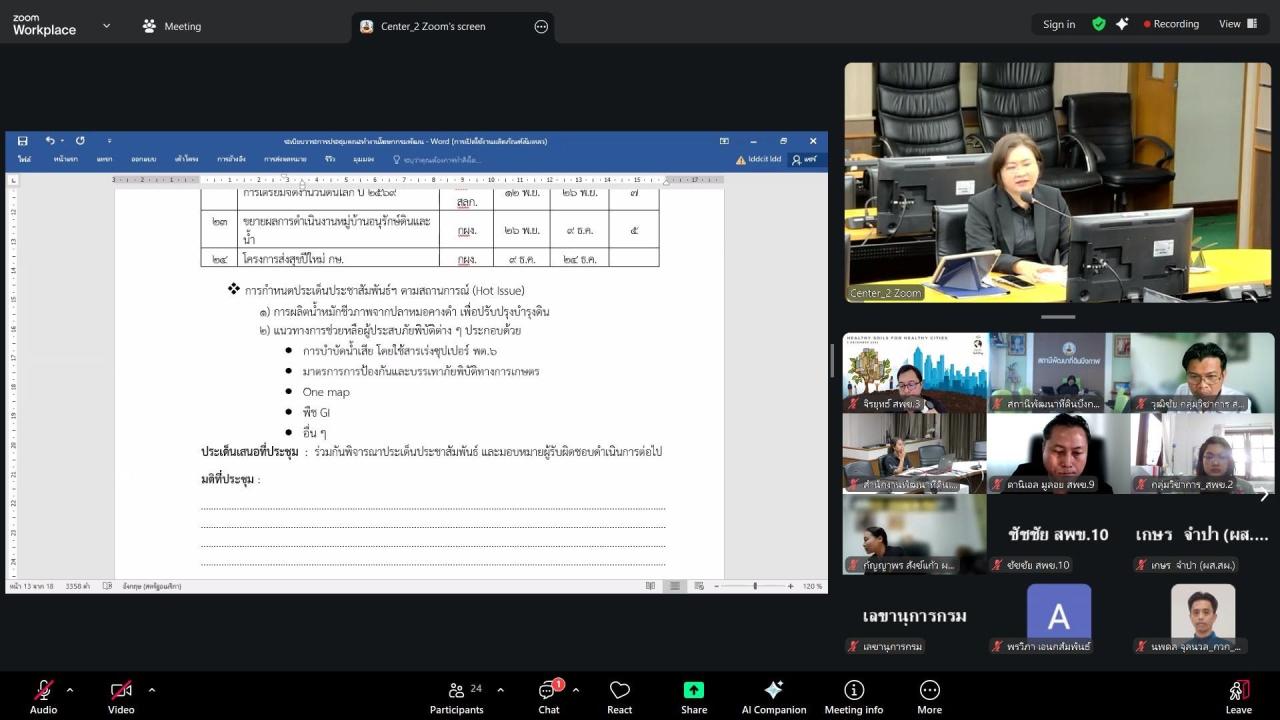Expand video options arrow beside Video
Image resolution: width=1280 pixels, height=720 pixels.
(152, 690)
